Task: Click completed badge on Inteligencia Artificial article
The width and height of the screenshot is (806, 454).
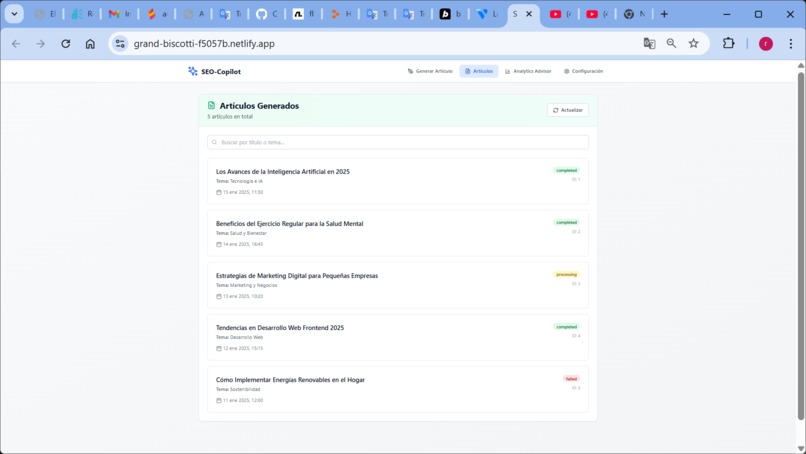Action: coord(566,170)
